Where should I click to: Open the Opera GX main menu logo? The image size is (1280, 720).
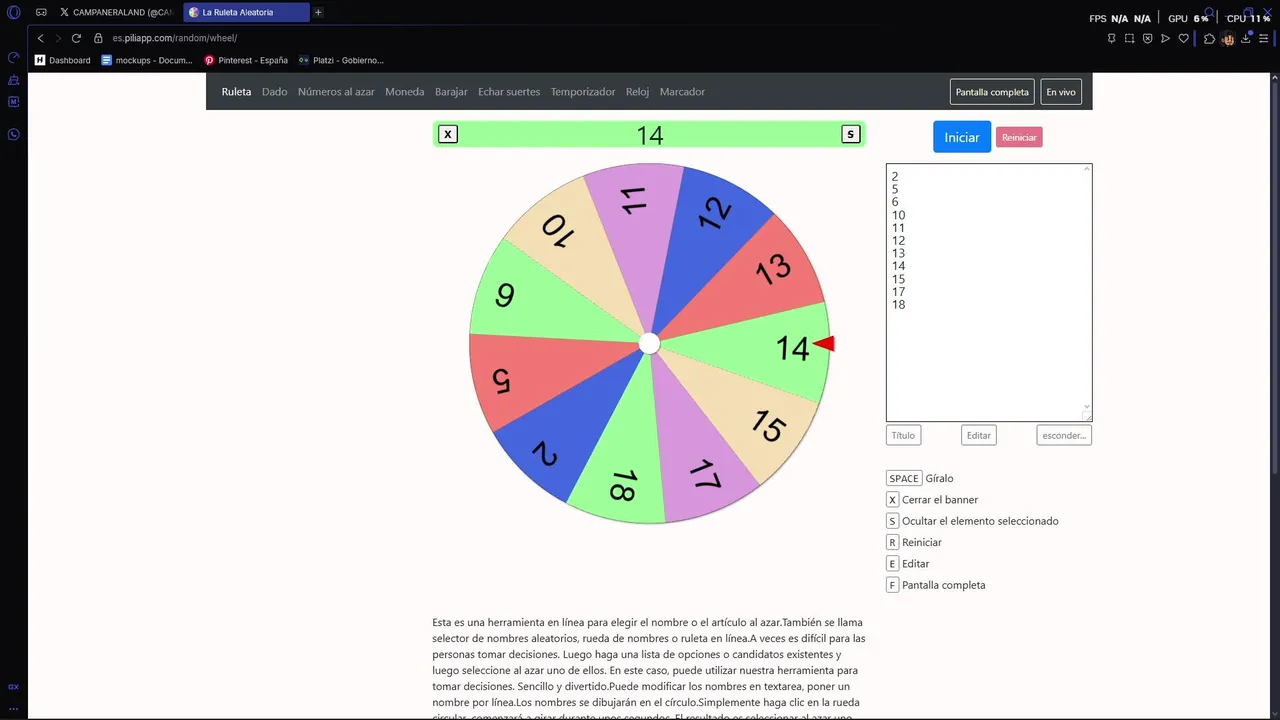(x=14, y=13)
